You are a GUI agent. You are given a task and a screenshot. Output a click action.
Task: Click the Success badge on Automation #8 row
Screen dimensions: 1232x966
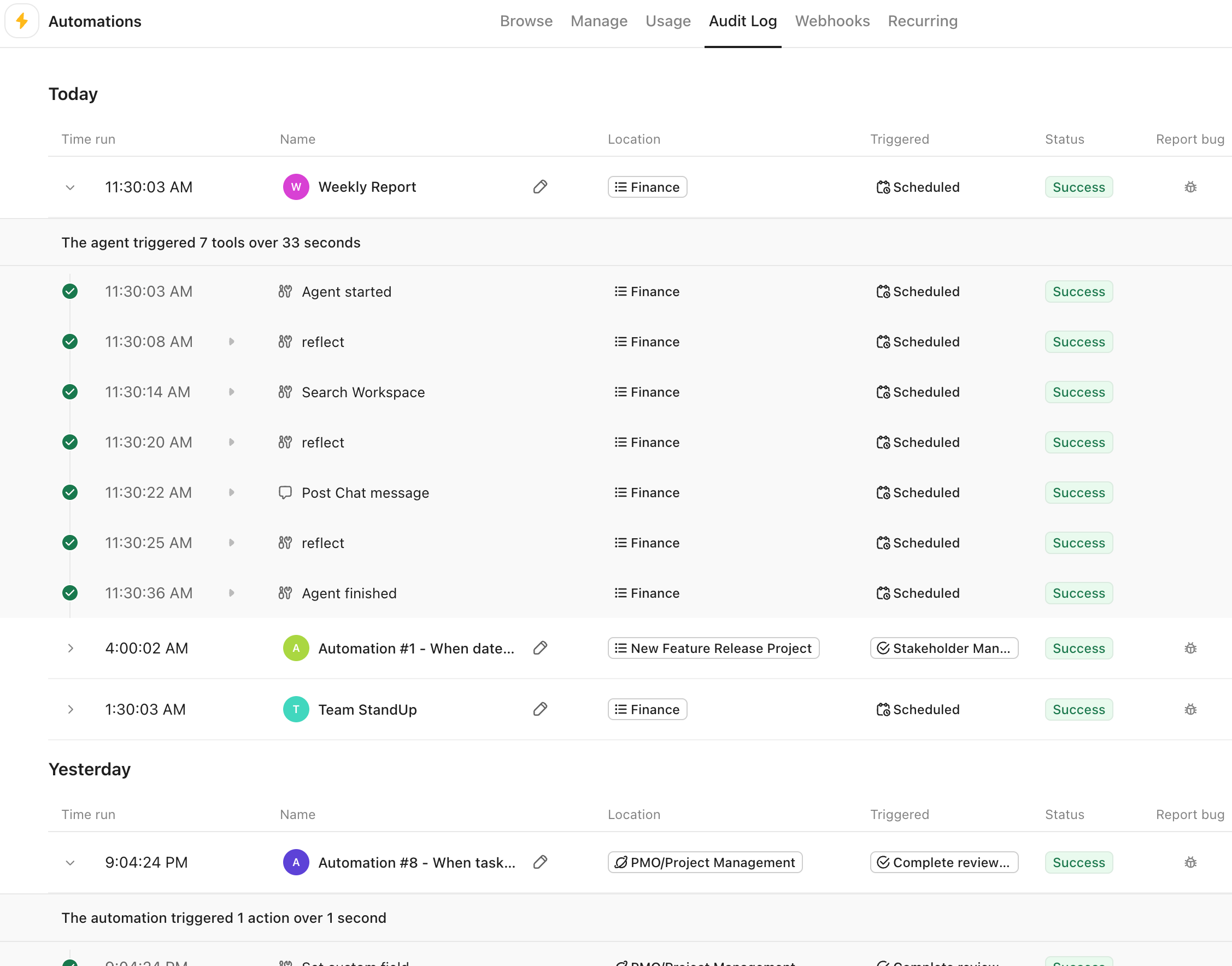(1078, 862)
